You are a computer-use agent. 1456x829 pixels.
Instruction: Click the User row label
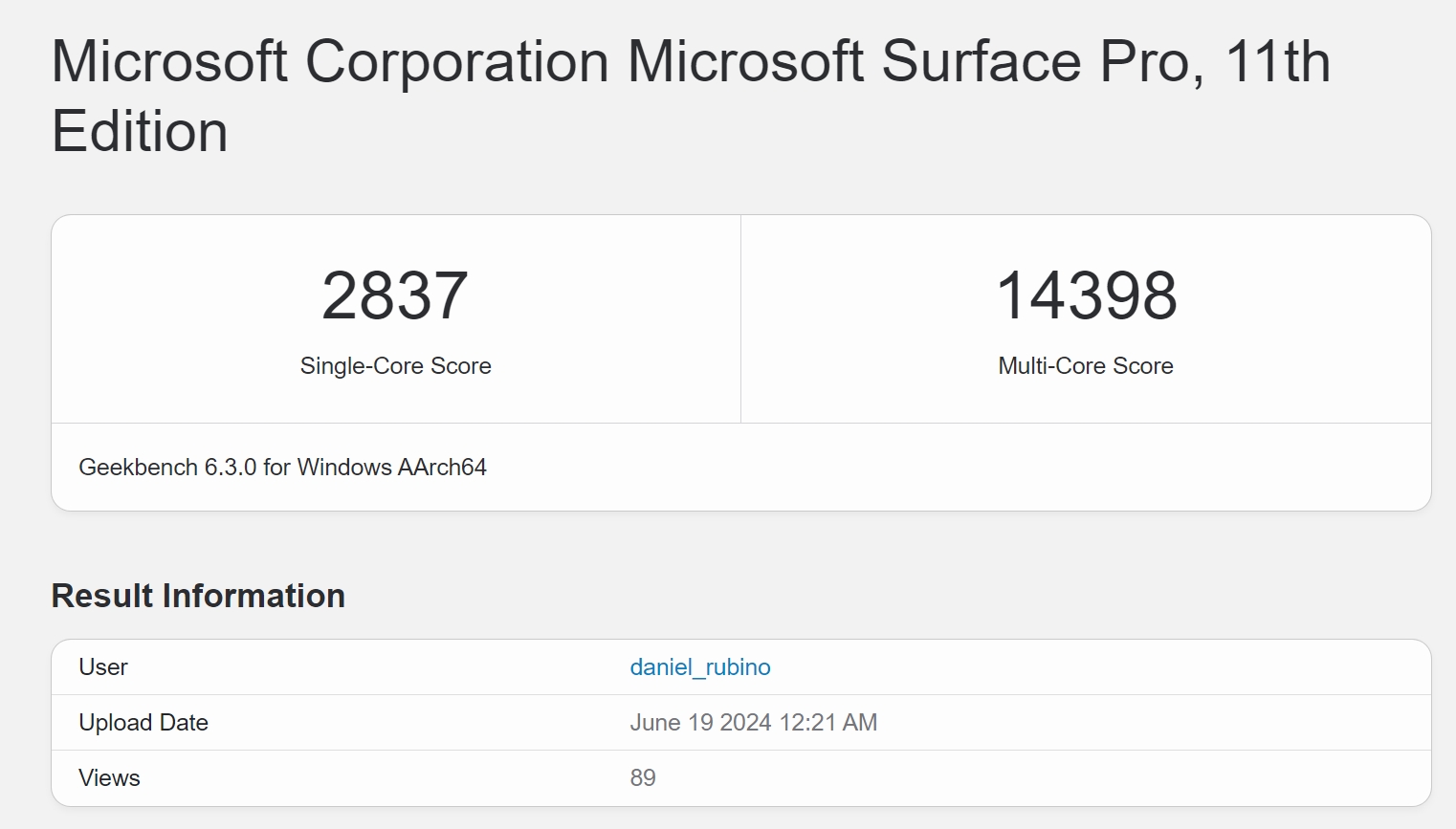[x=103, y=667]
